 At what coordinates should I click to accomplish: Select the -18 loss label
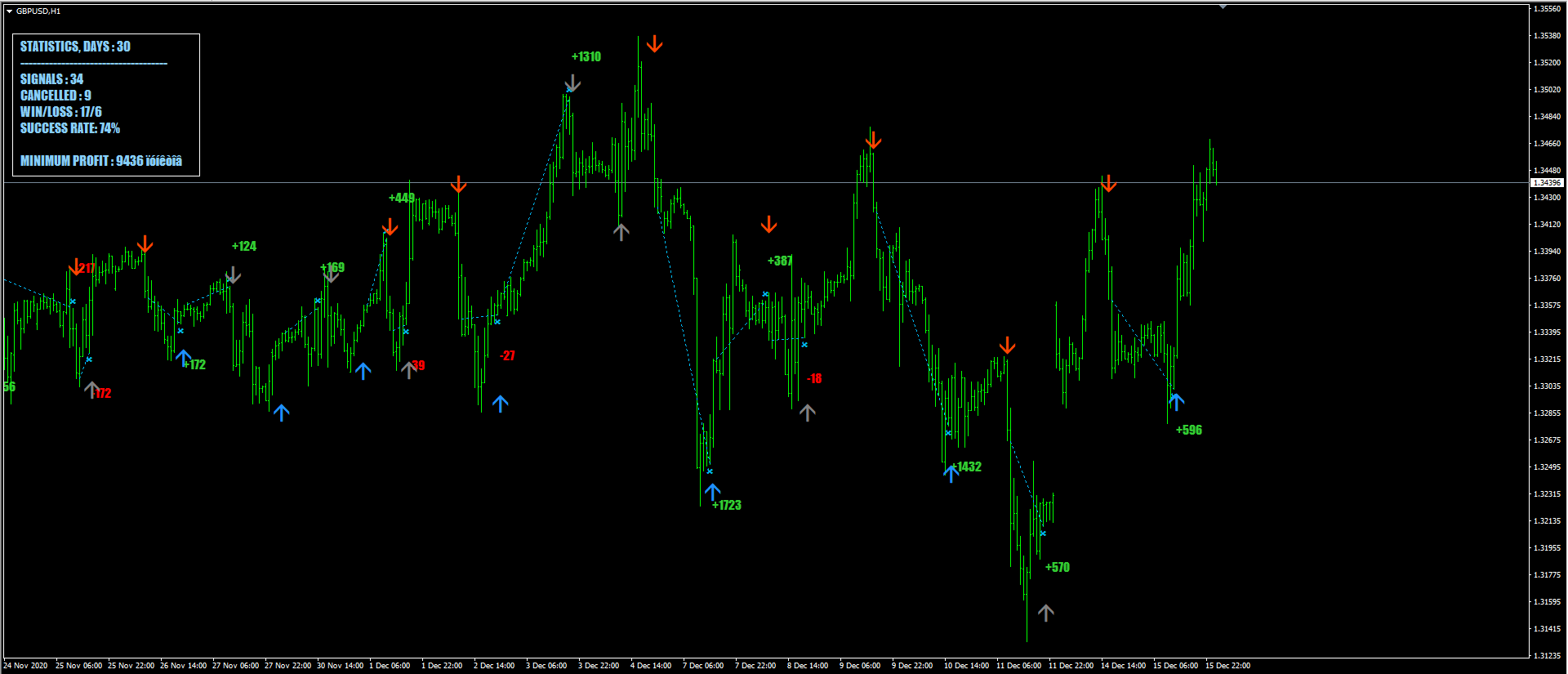814,378
